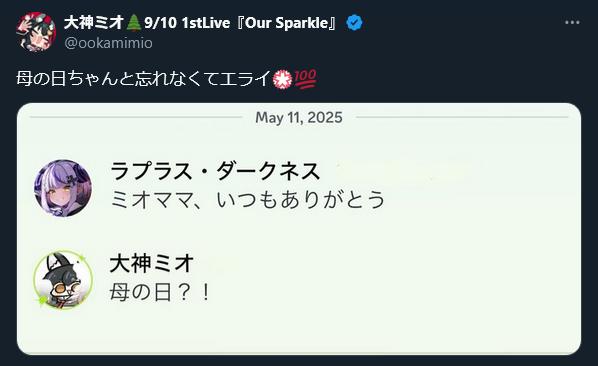
Task: Click the Christmas tree emoji in display name
Action: pos(133,22)
